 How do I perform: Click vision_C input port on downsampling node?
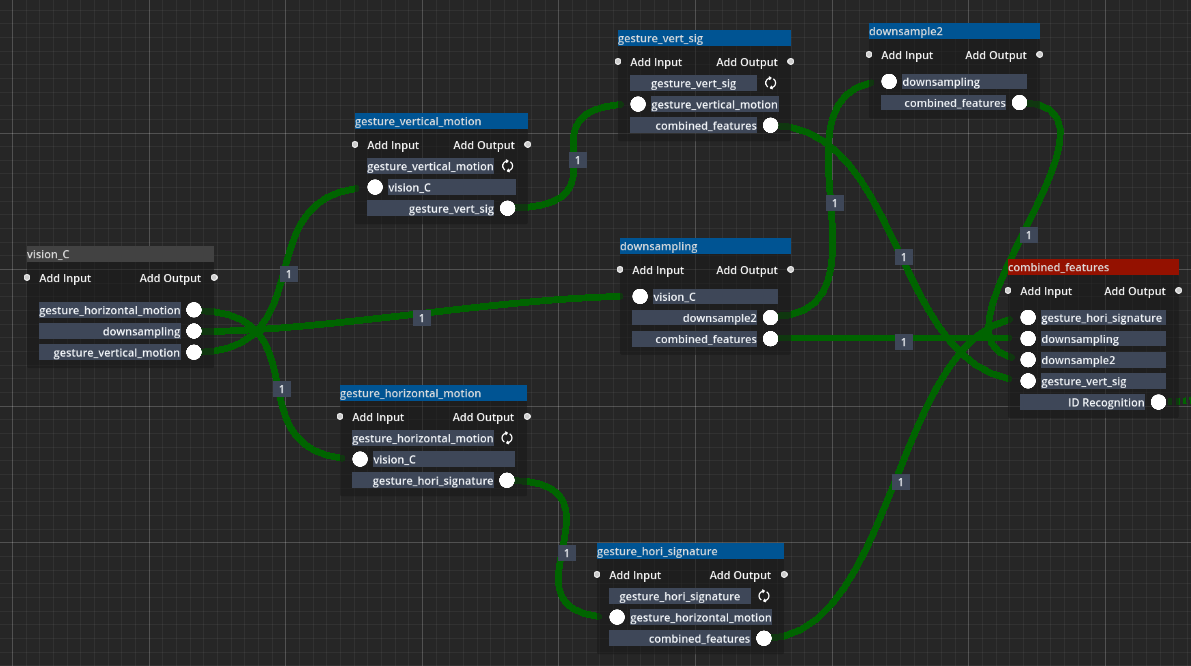tap(640, 296)
